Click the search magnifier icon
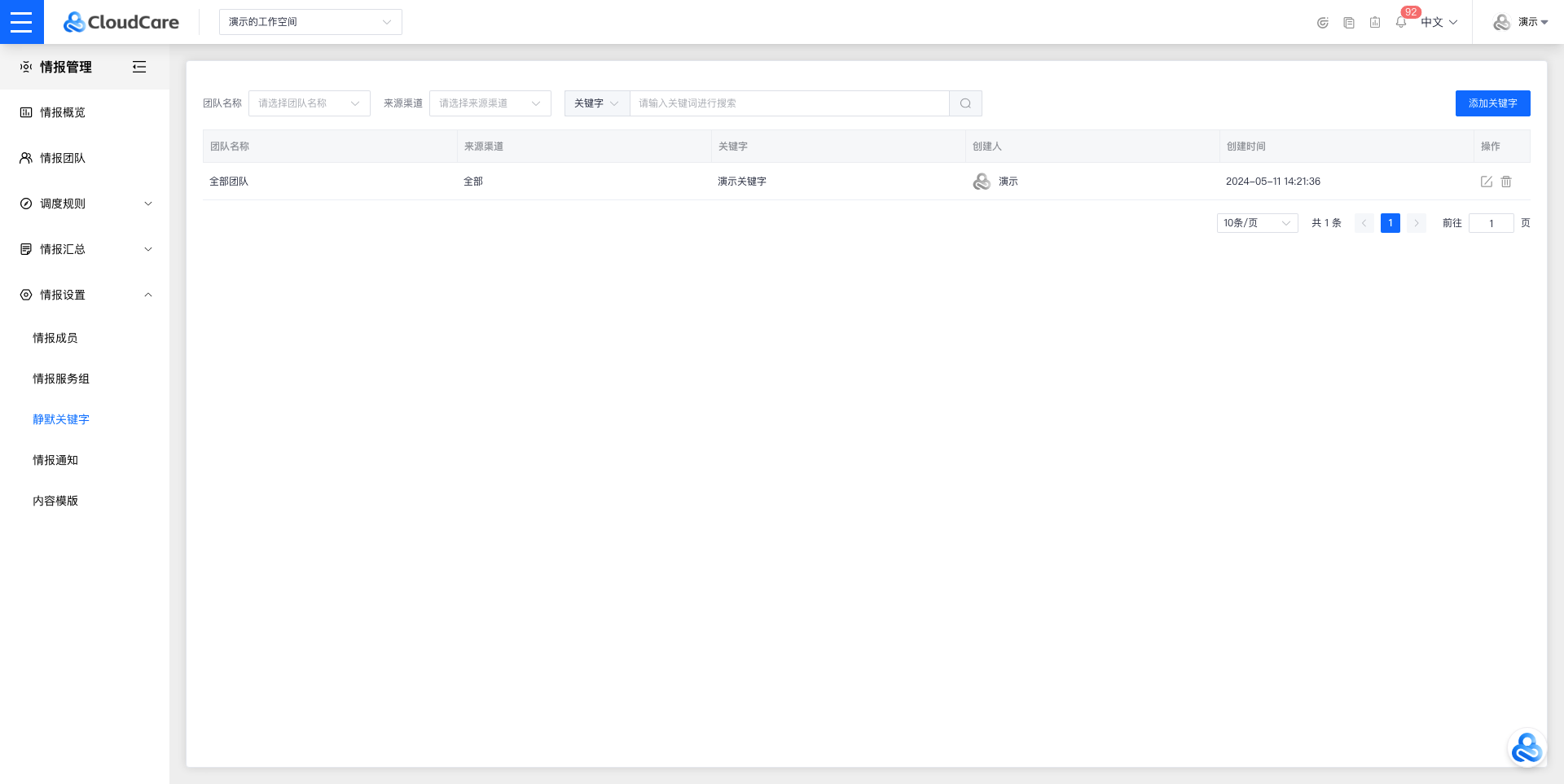Viewport: 1564px width, 784px height. pos(965,103)
